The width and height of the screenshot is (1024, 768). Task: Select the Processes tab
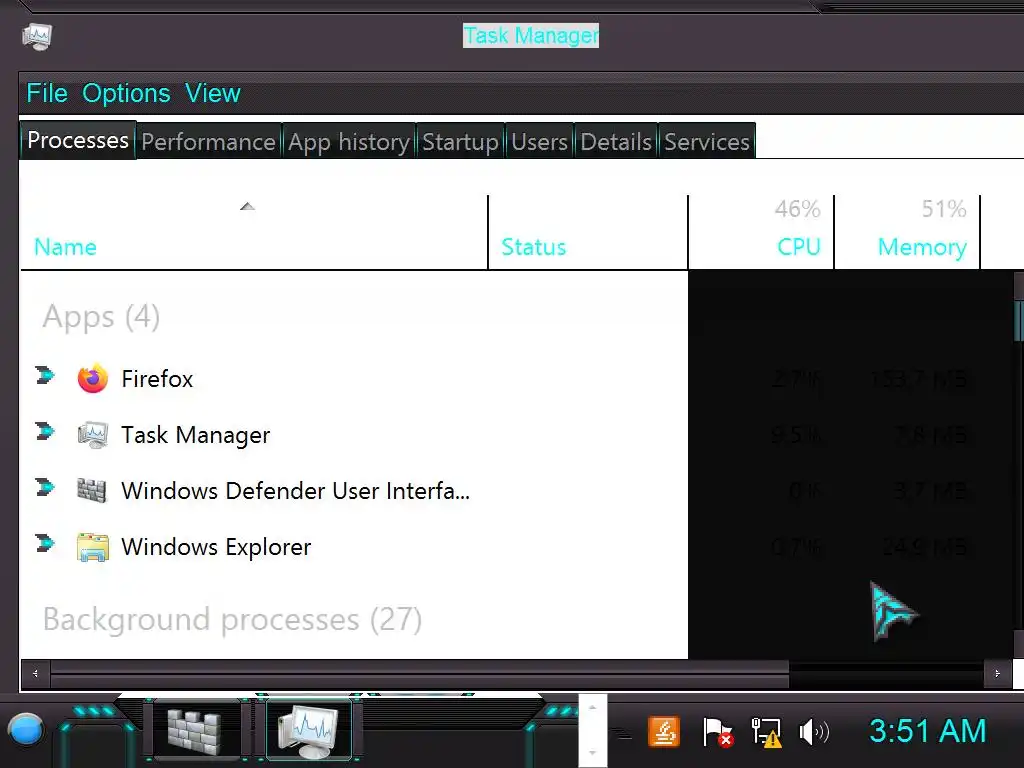[x=78, y=140]
